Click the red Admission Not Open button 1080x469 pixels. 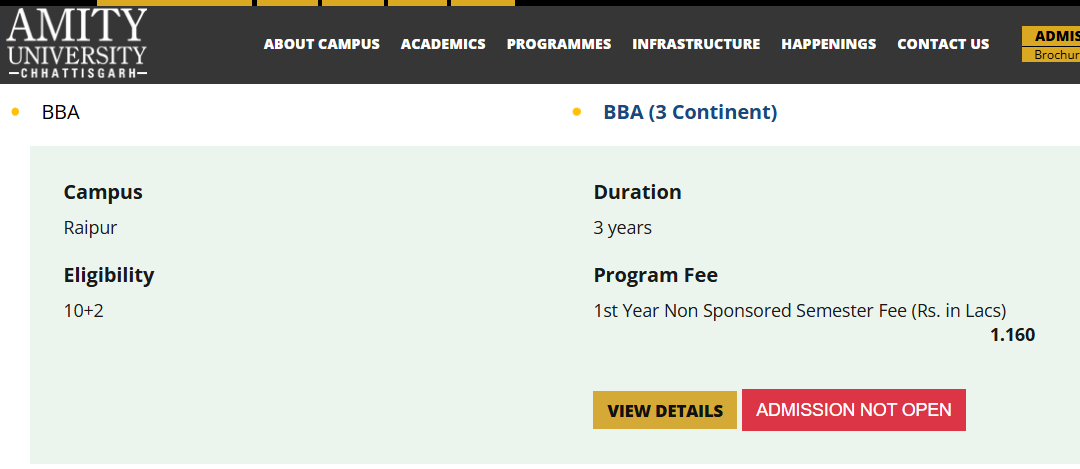pos(853,410)
